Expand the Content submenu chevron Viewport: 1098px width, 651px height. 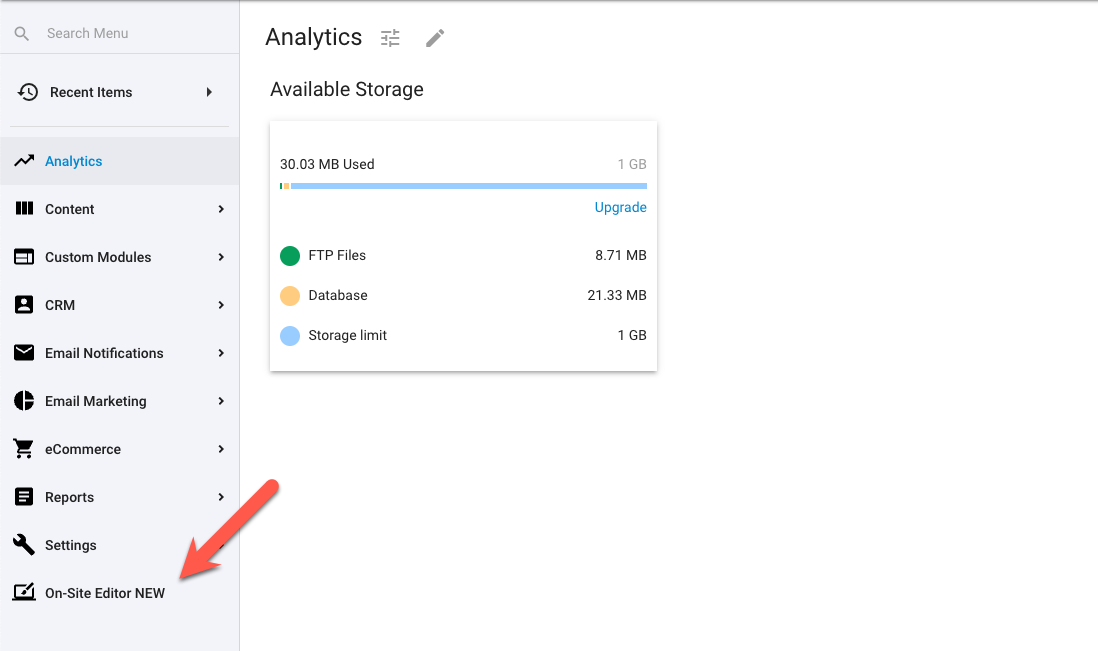(x=221, y=209)
